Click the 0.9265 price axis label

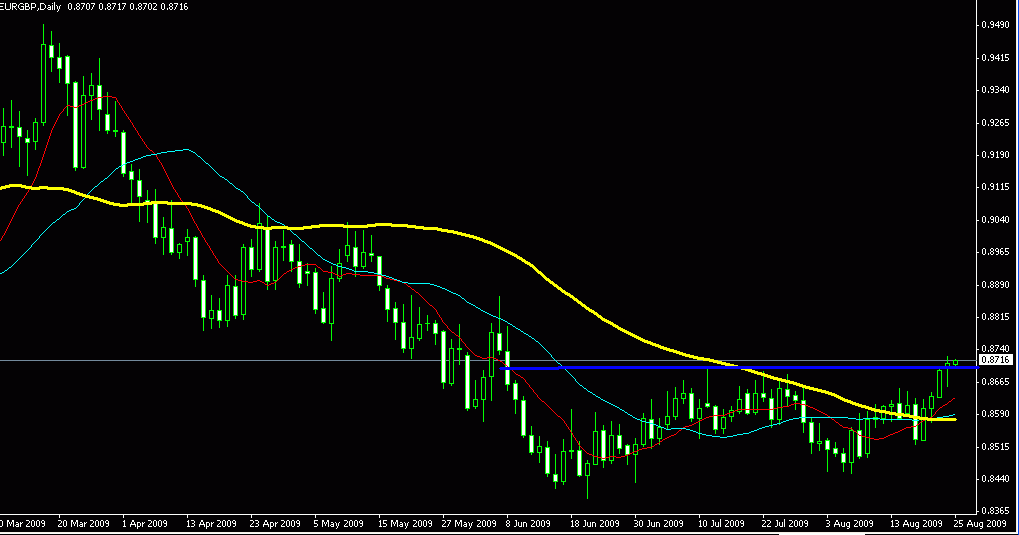coord(996,122)
